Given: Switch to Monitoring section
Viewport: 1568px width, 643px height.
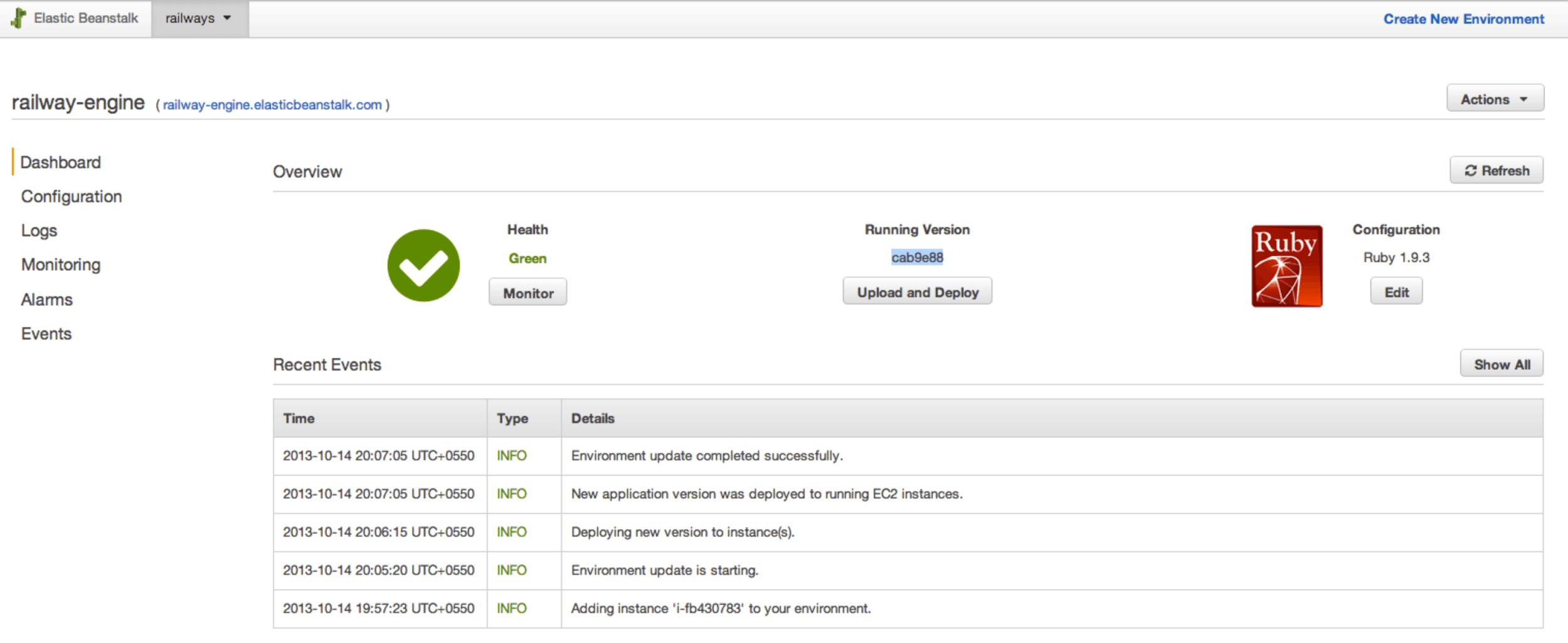Looking at the screenshot, I should 61,265.
